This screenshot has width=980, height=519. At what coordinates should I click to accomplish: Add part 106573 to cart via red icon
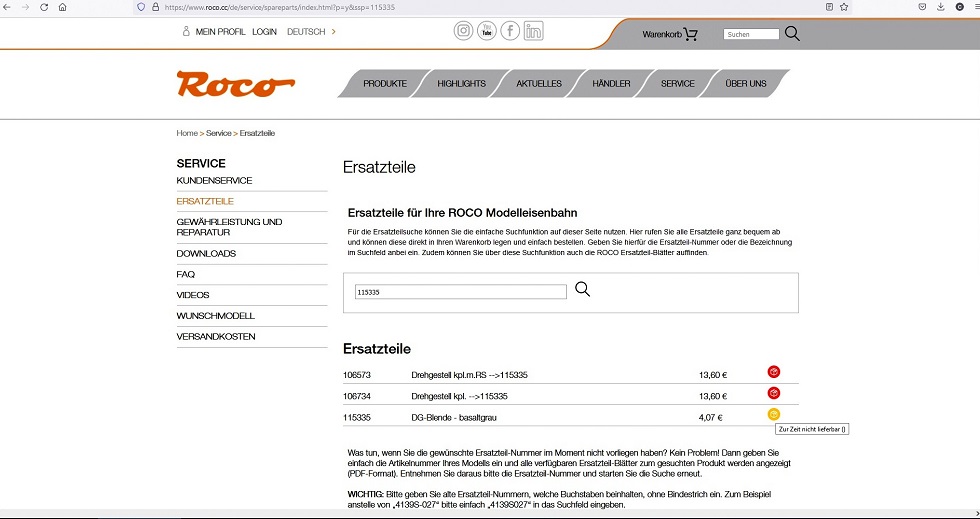point(773,372)
